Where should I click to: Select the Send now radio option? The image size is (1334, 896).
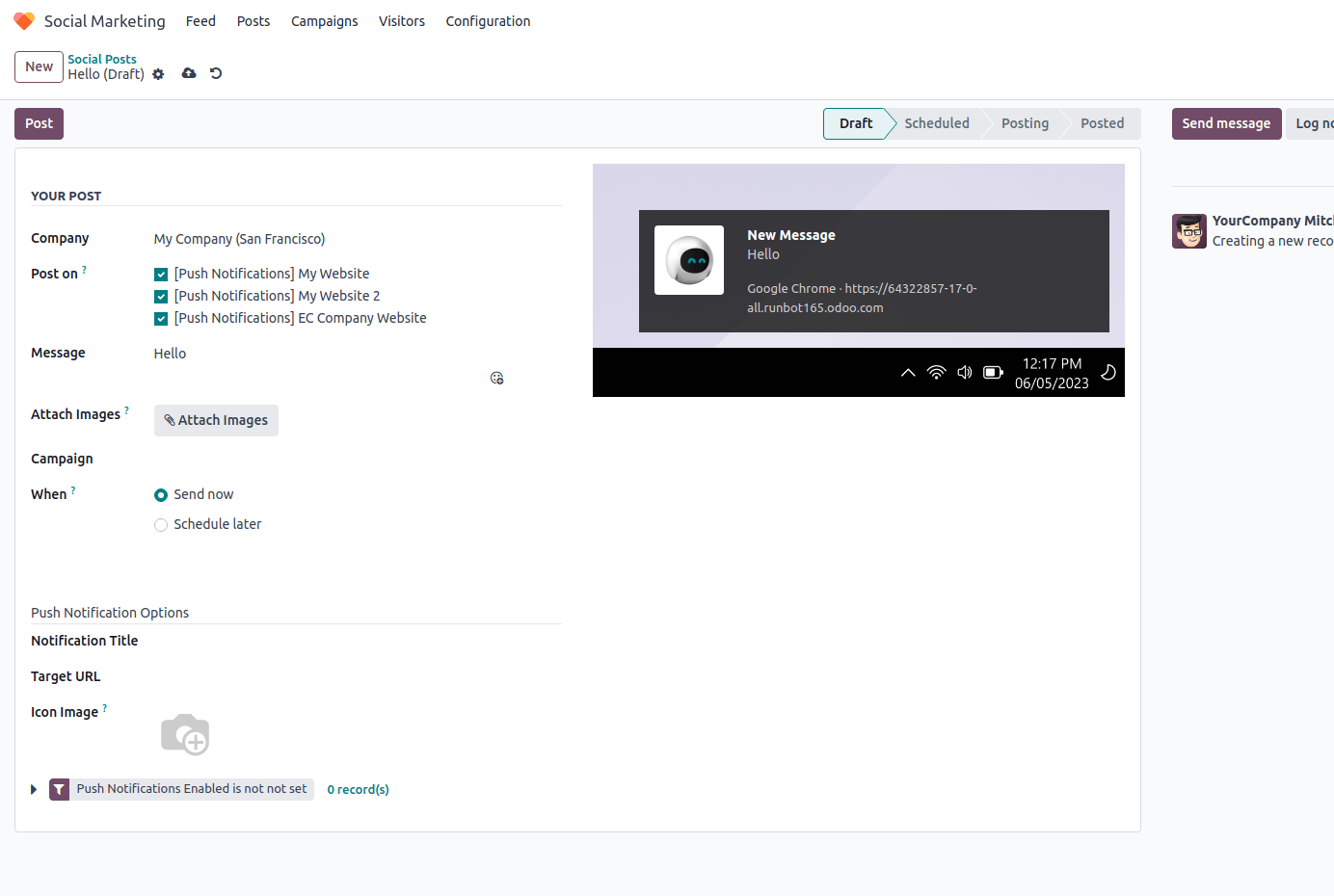click(x=161, y=495)
